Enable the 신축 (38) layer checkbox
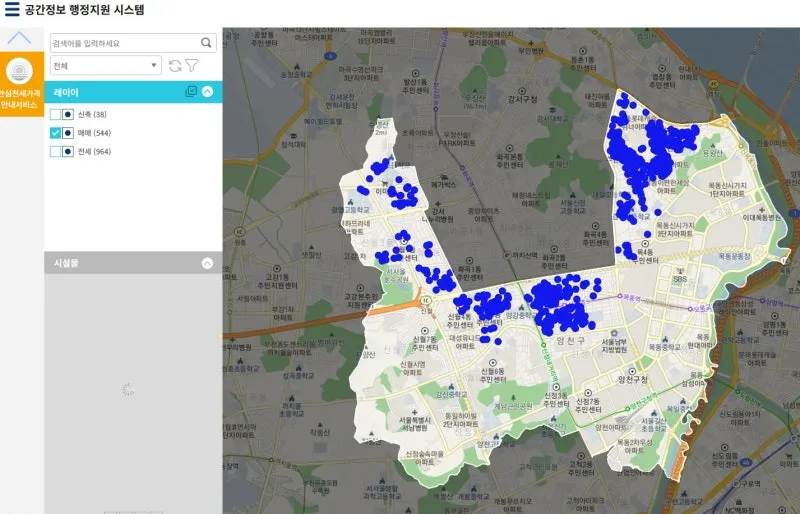800x514 pixels. (56, 115)
